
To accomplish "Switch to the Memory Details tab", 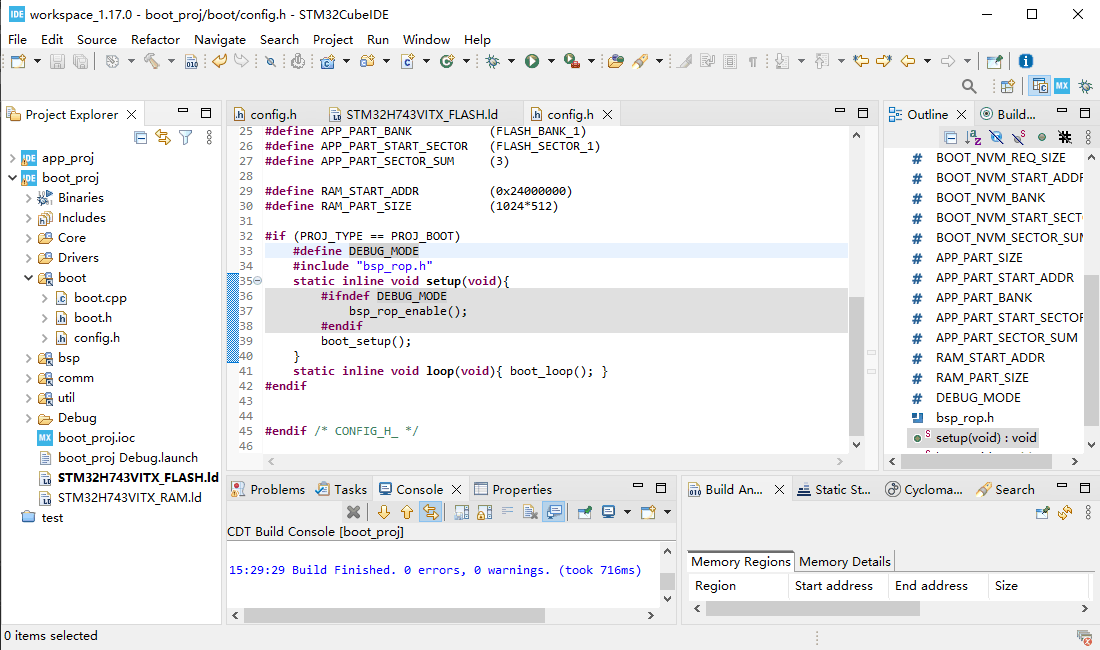I will click(x=845, y=562).
